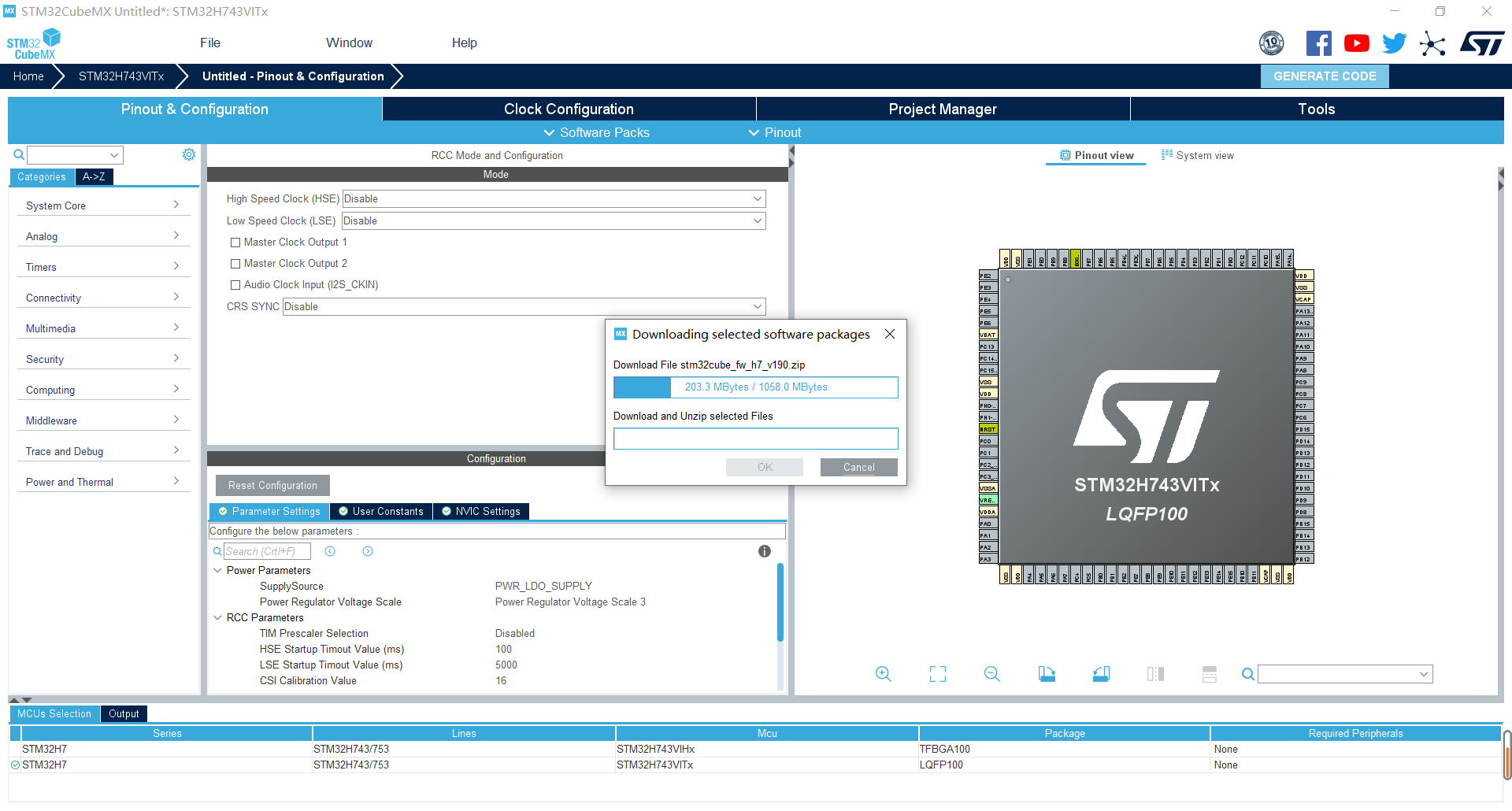
Task: Toggle Master Clock Output 2 checkbox
Action: (235, 264)
